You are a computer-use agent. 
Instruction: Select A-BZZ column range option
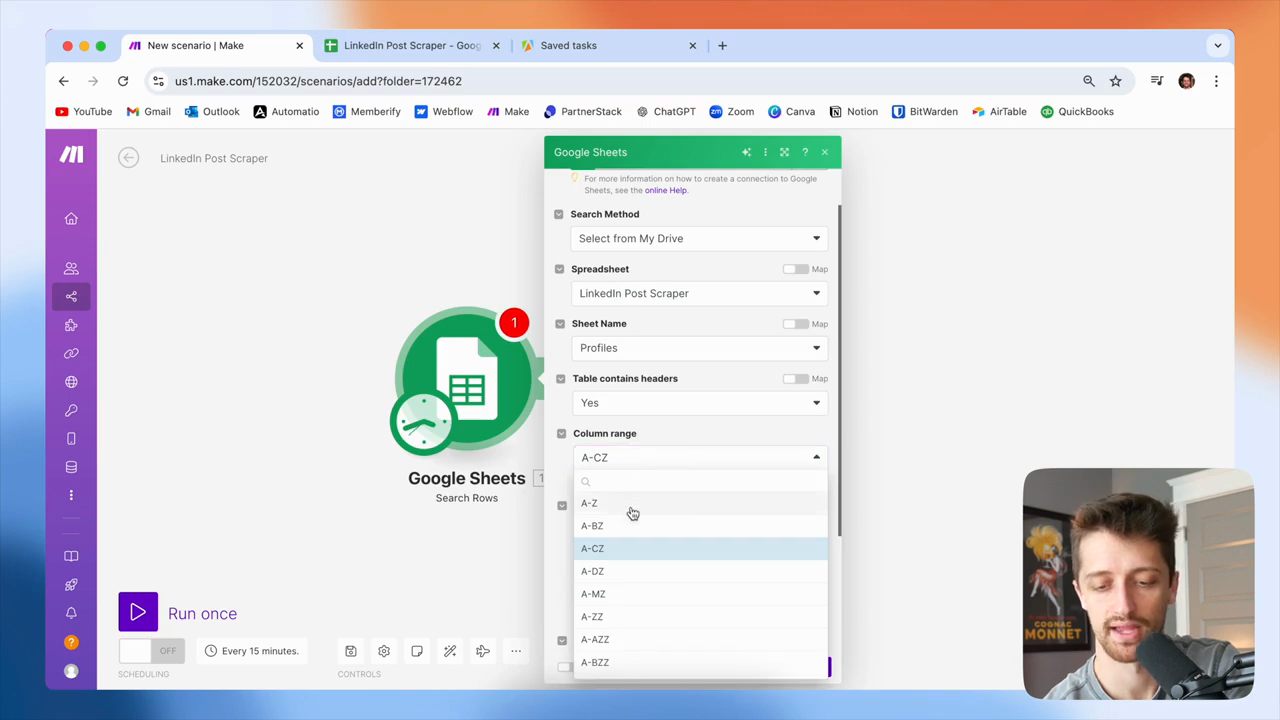point(701,663)
